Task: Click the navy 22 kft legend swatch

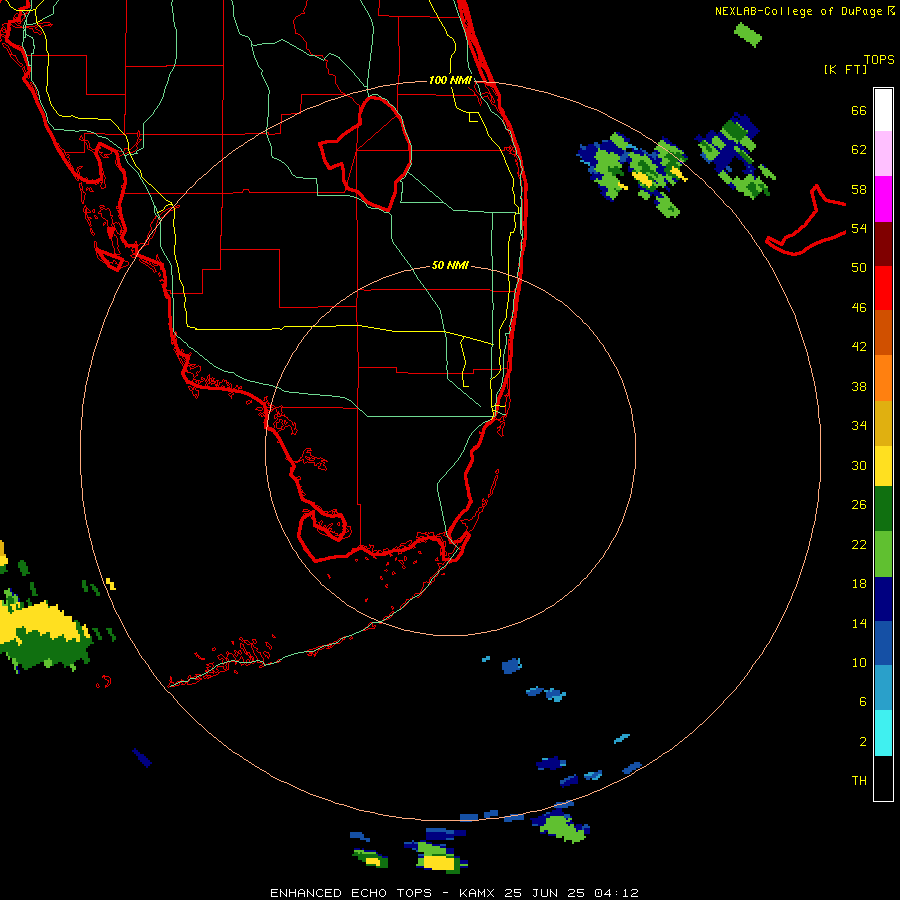Action: [883, 599]
